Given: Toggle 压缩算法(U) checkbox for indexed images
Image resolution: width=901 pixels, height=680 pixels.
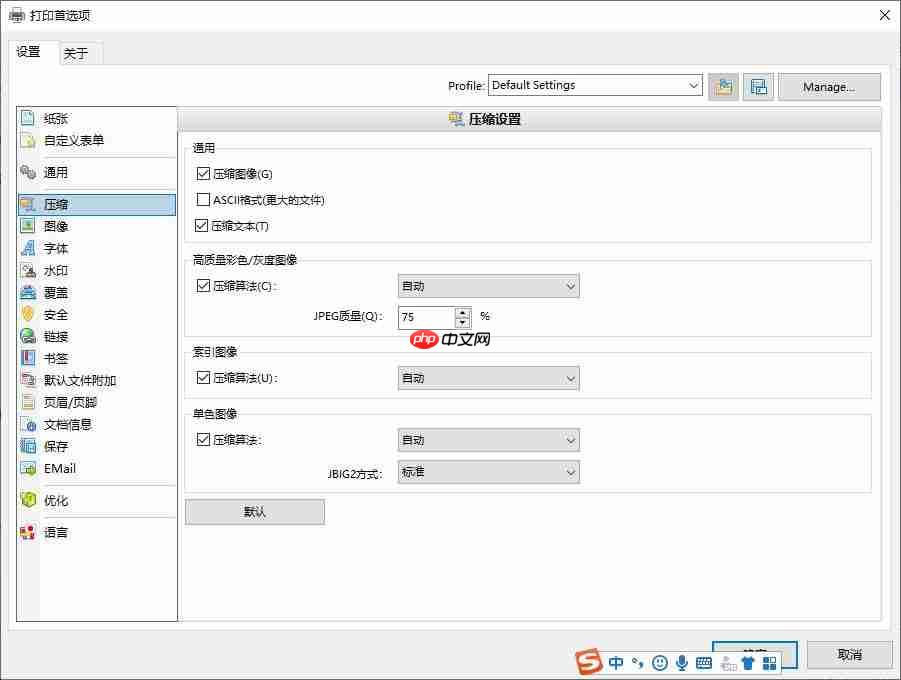Looking at the screenshot, I should click(x=203, y=377).
